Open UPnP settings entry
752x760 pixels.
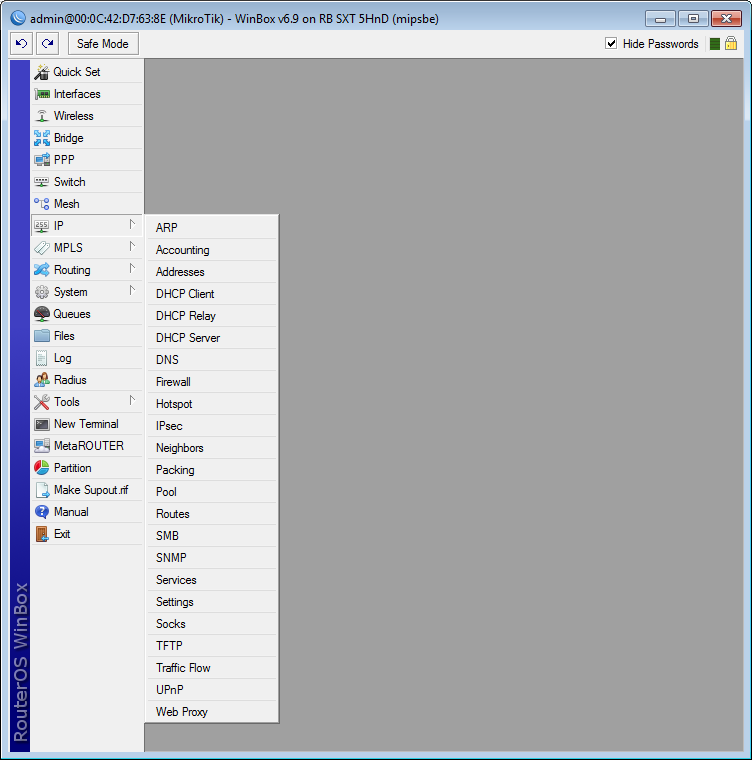[x=212, y=690]
